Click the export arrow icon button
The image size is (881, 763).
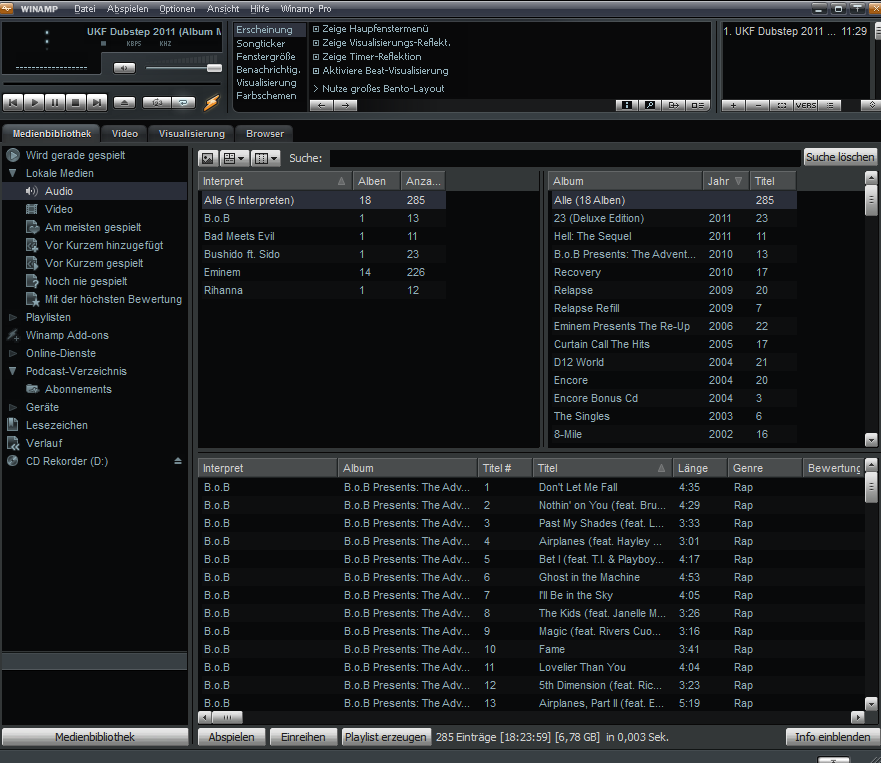[674, 105]
